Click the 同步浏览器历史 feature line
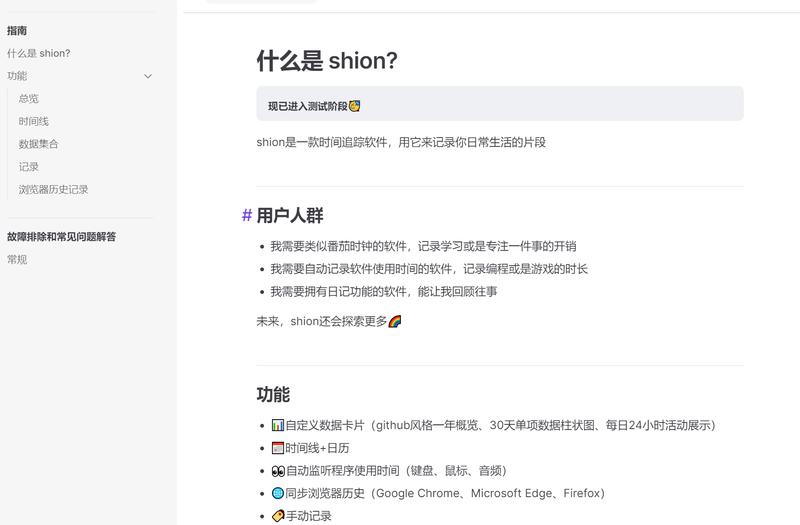This screenshot has width=800, height=525. point(438,493)
